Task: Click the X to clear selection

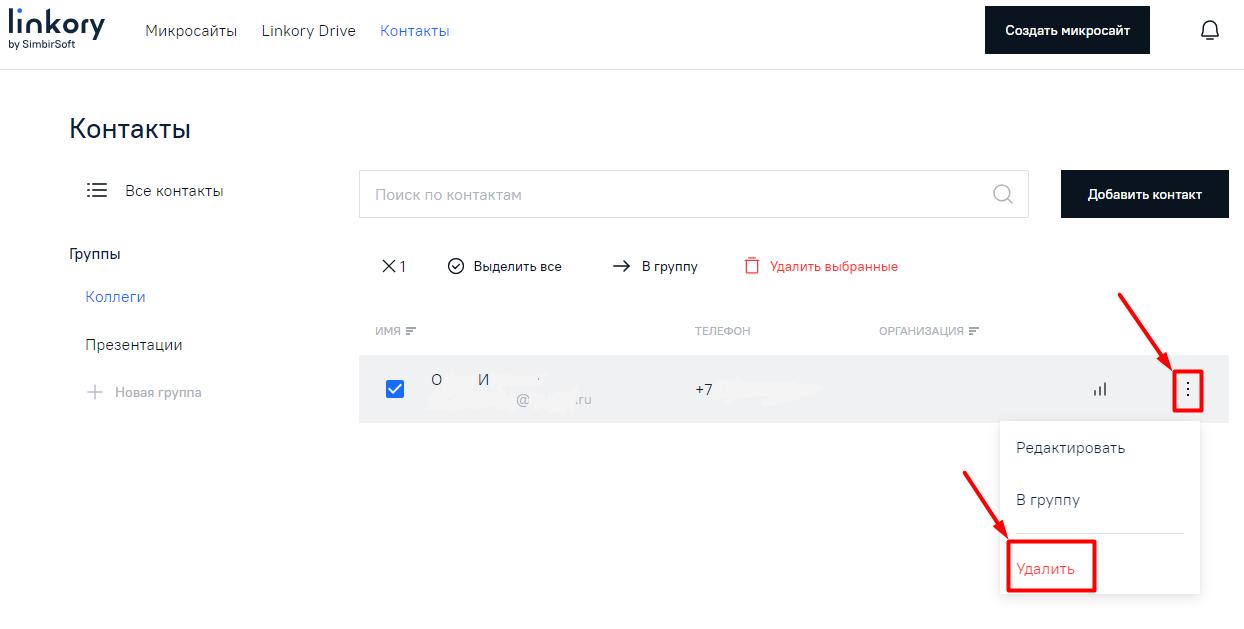Action: coord(388,267)
